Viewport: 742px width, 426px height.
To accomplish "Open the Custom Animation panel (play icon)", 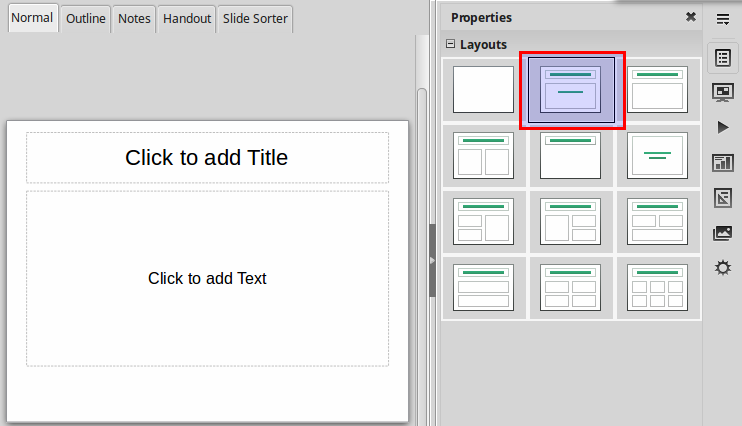I will (722, 127).
